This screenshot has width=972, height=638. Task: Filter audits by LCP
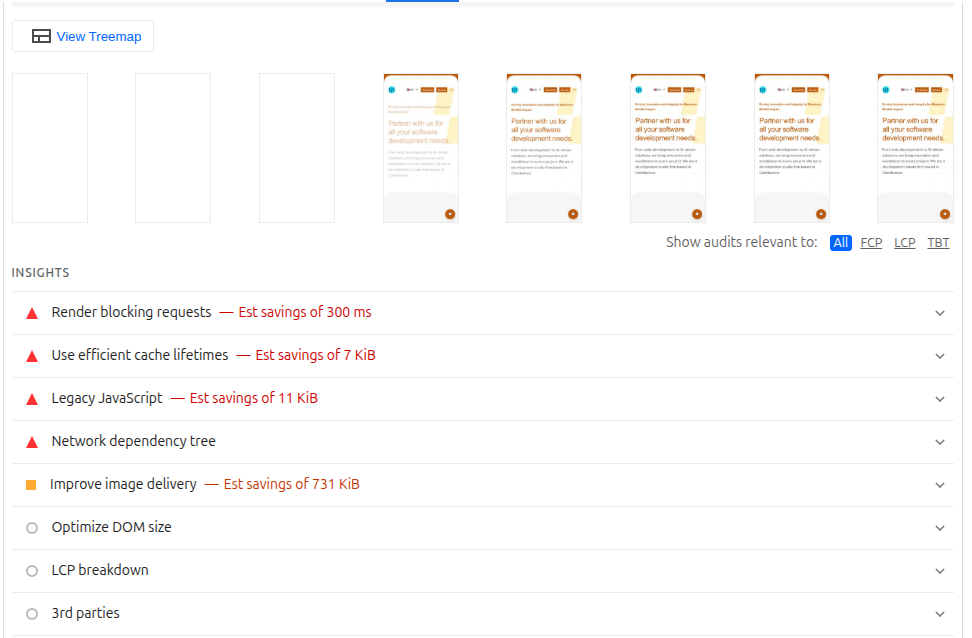pyautogui.click(x=904, y=243)
